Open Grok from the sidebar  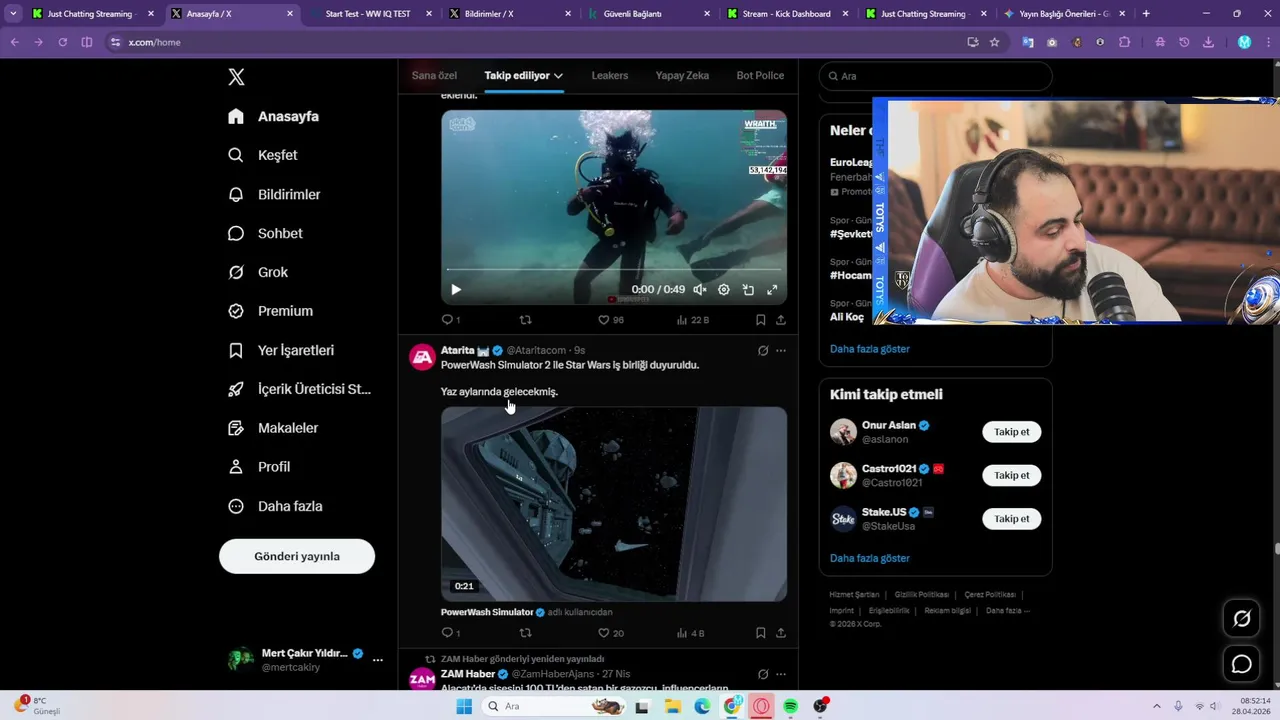(x=258, y=272)
